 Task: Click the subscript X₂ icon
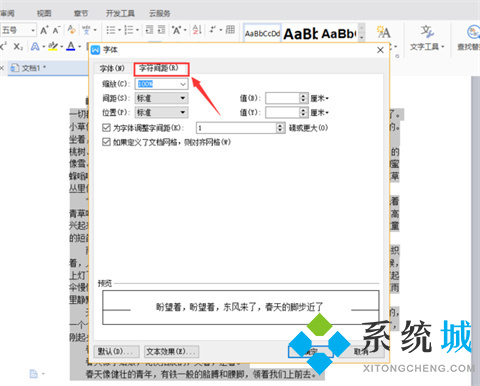click(18, 47)
